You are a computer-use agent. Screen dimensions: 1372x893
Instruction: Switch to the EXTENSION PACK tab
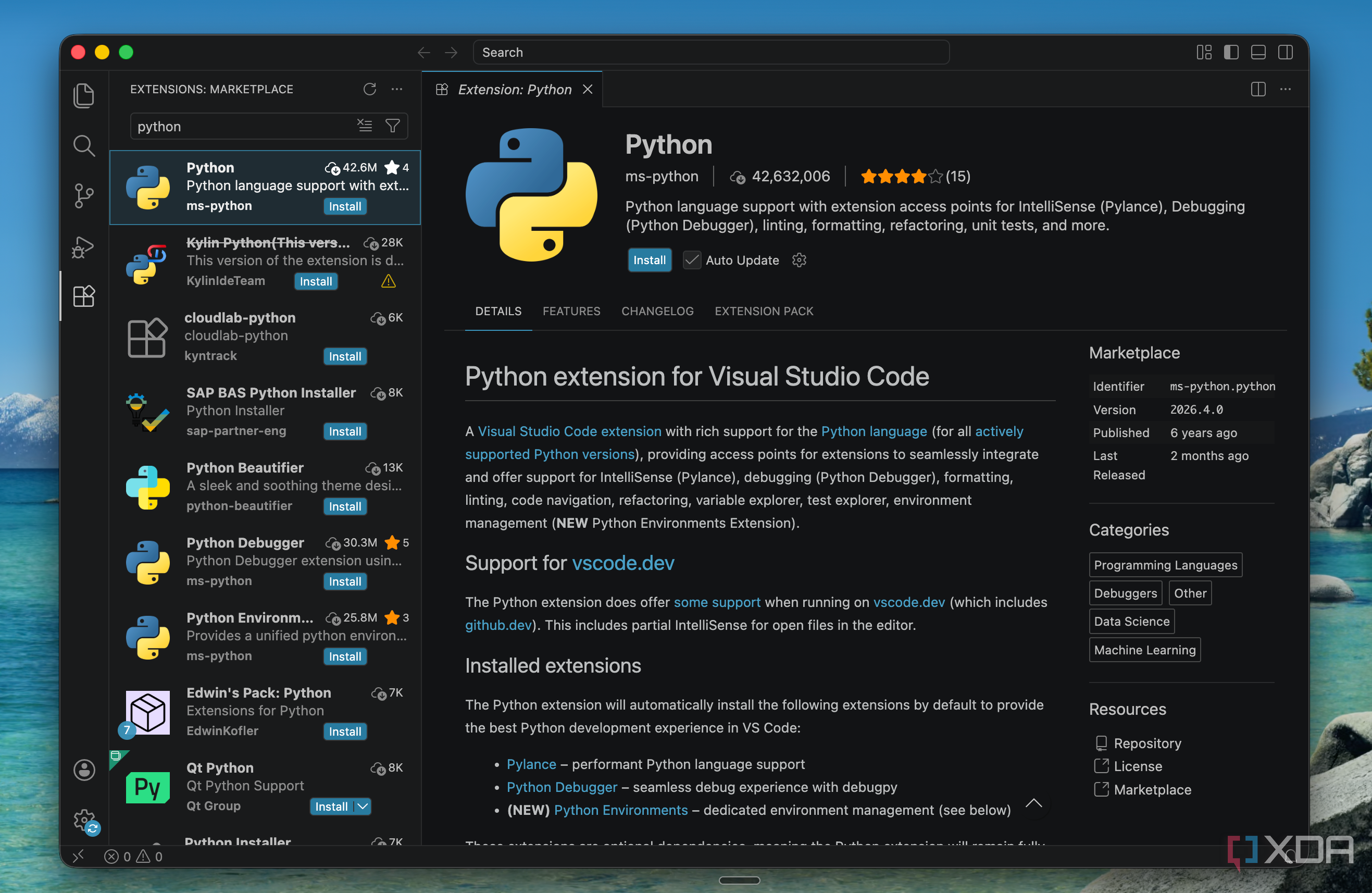(764, 312)
